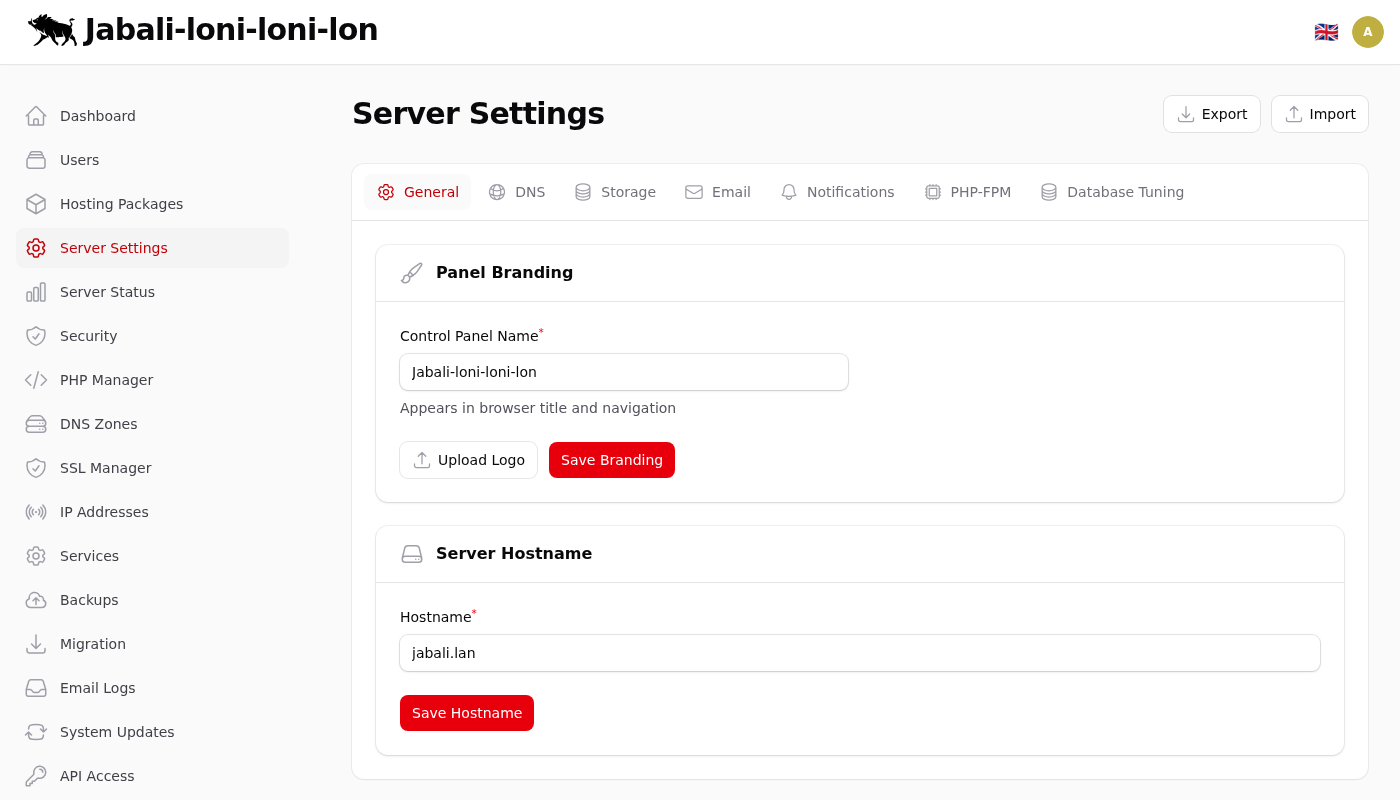Click the Server Status chart icon

(36, 292)
